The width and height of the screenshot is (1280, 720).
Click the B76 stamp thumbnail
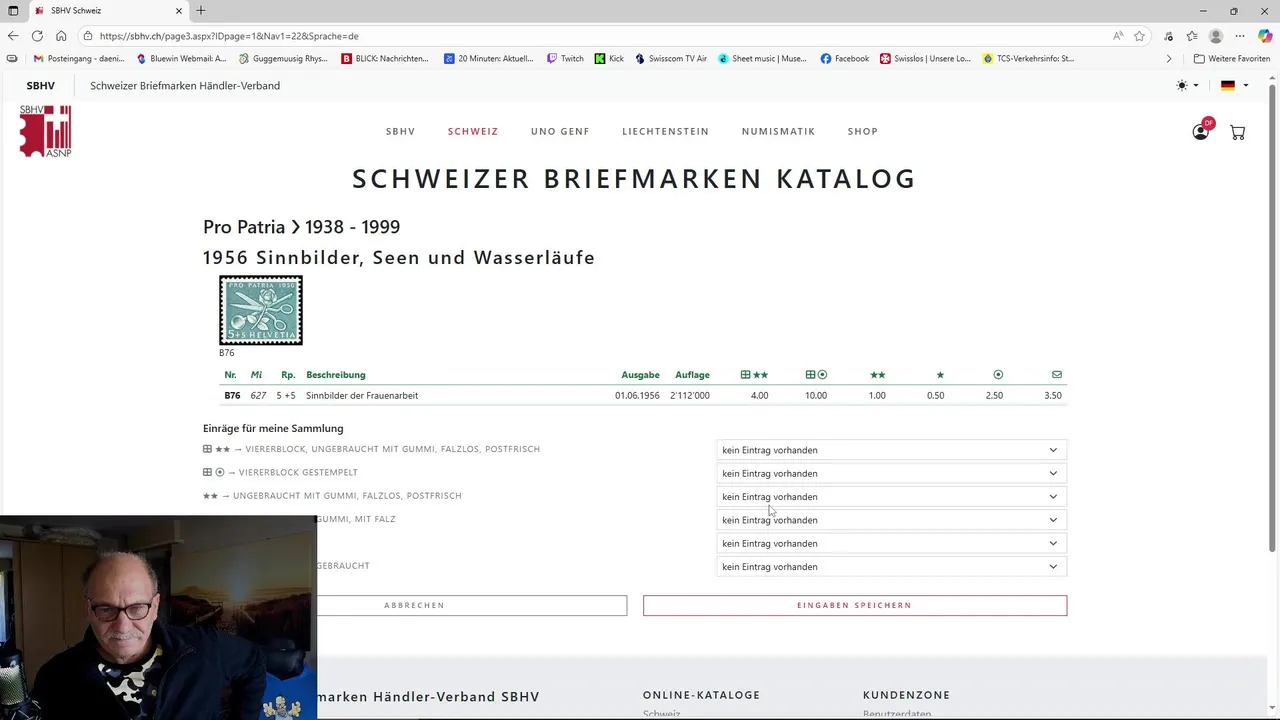tap(261, 310)
